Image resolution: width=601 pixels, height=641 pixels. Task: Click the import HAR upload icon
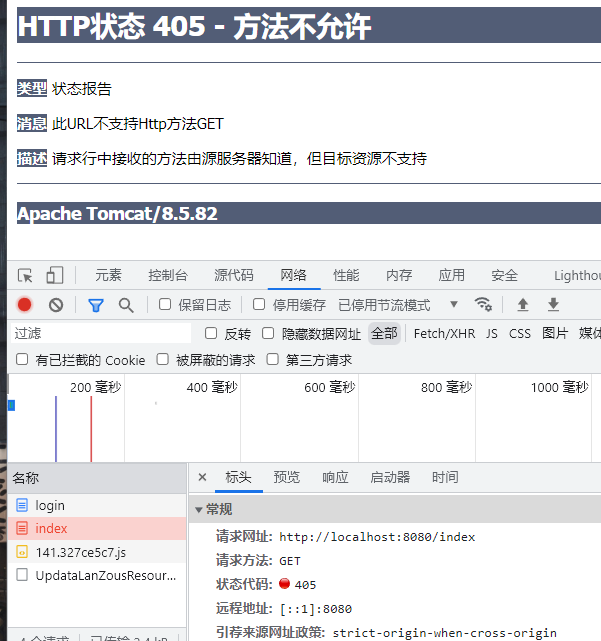(522, 305)
